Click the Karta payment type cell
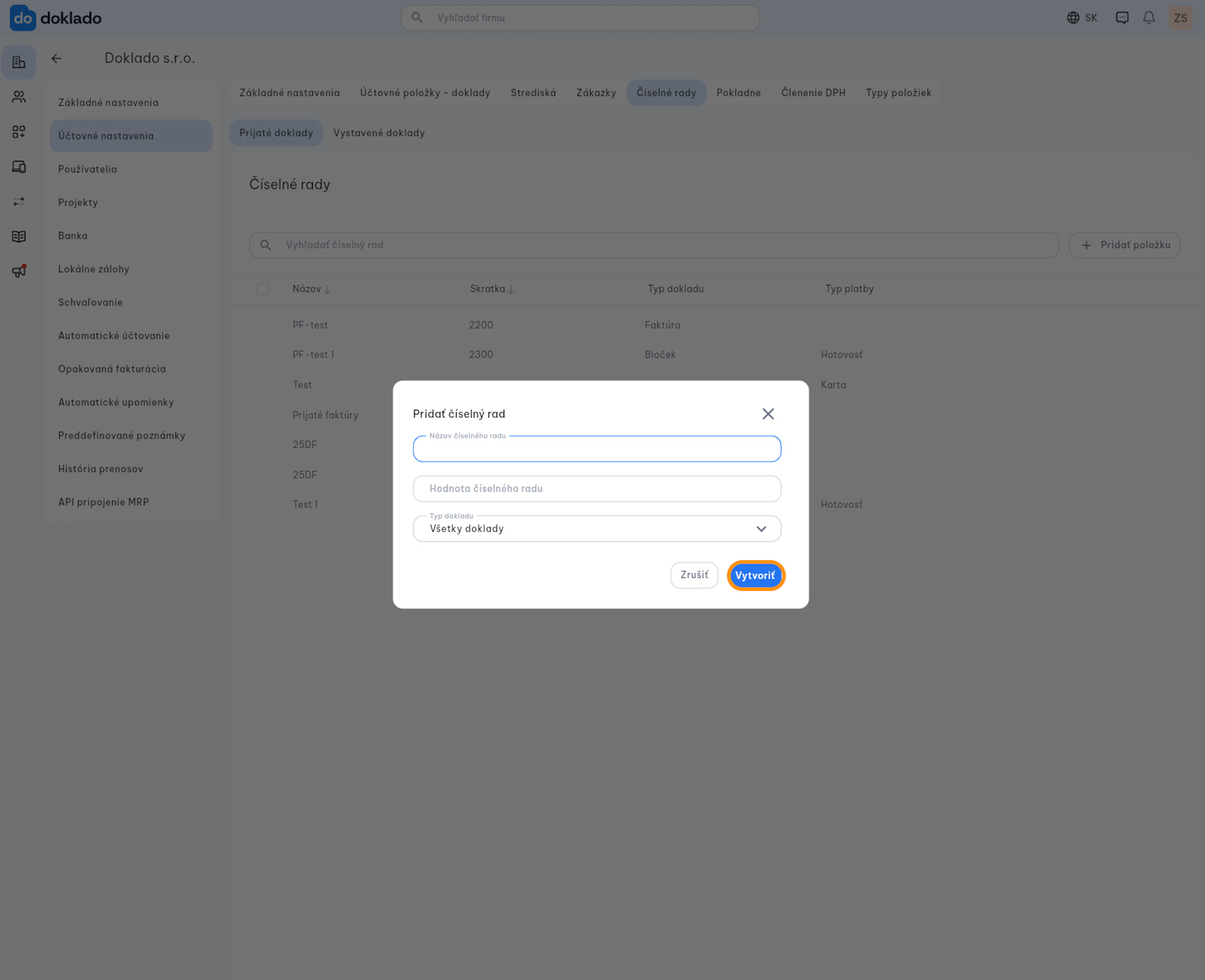Viewport: 1205px width, 980px height. click(x=833, y=385)
